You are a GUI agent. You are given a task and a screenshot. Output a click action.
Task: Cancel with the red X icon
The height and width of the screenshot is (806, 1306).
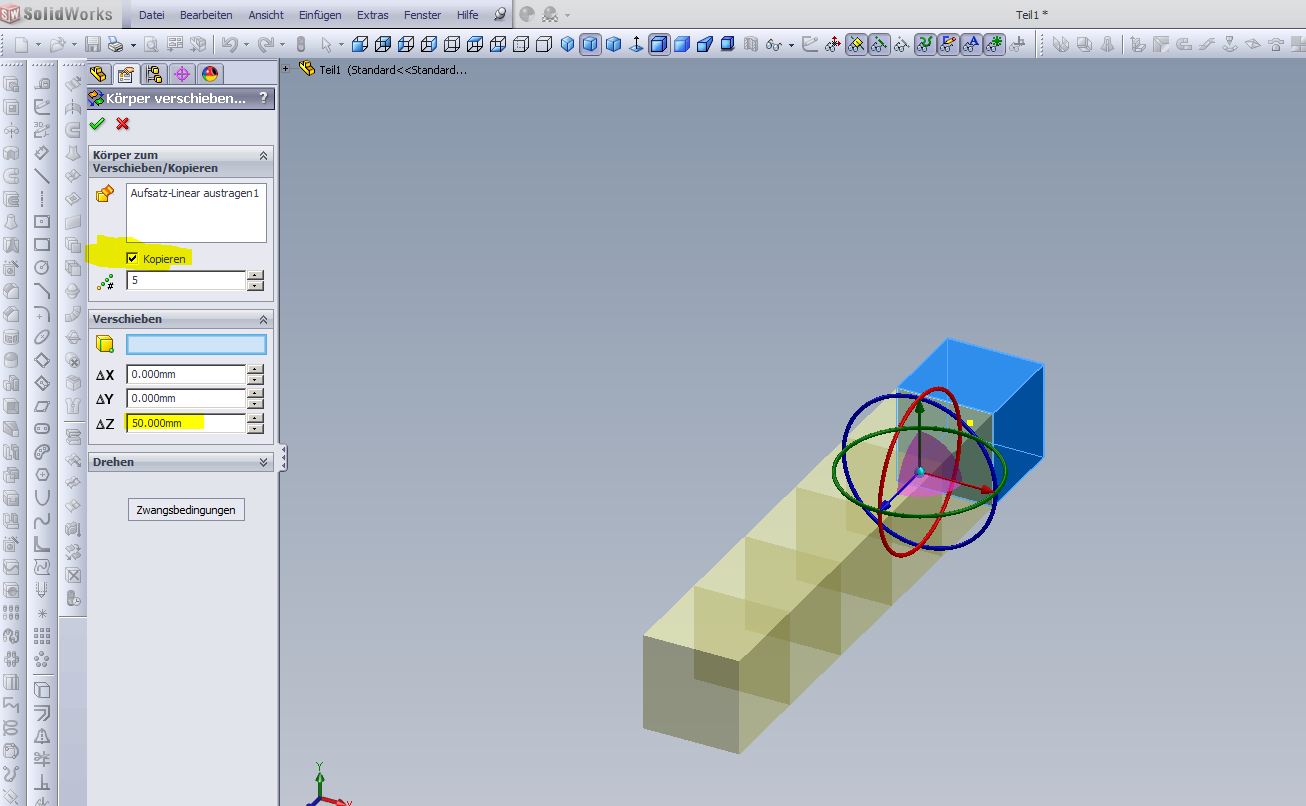pyautogui.click(x=123, y=124)
